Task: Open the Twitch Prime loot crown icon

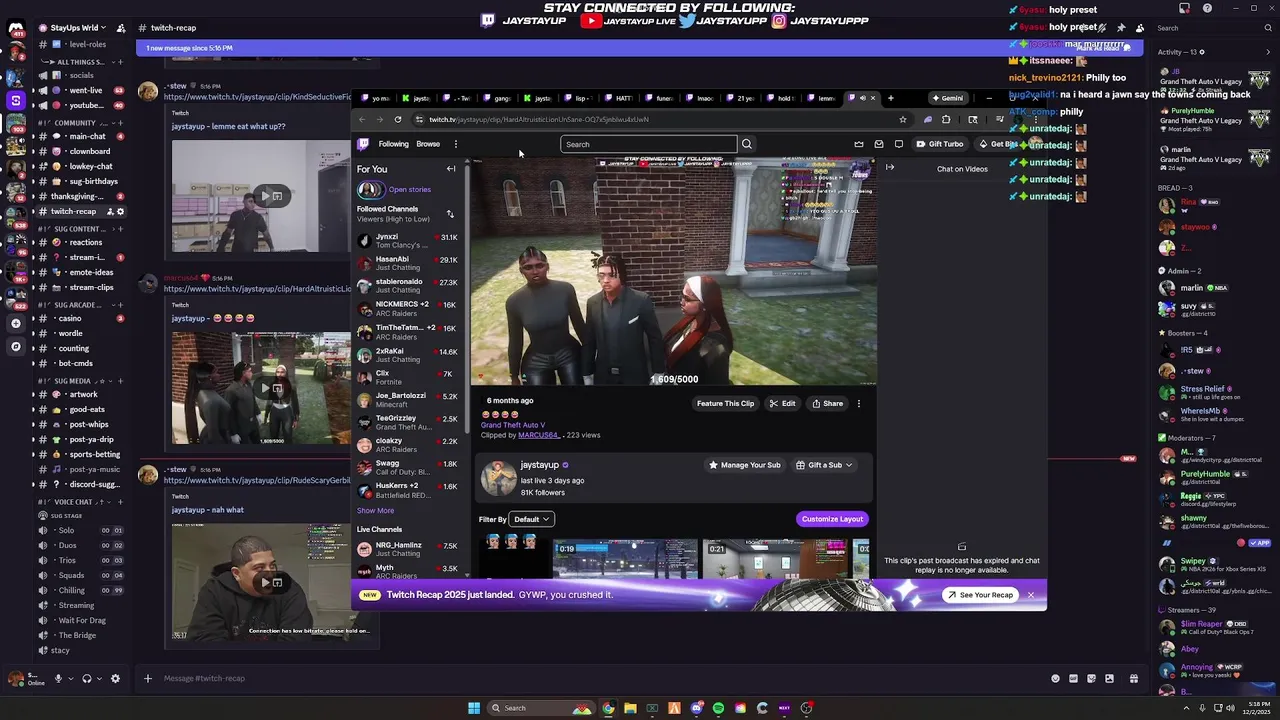Action: pyautogui.click(x=858, y=144)
